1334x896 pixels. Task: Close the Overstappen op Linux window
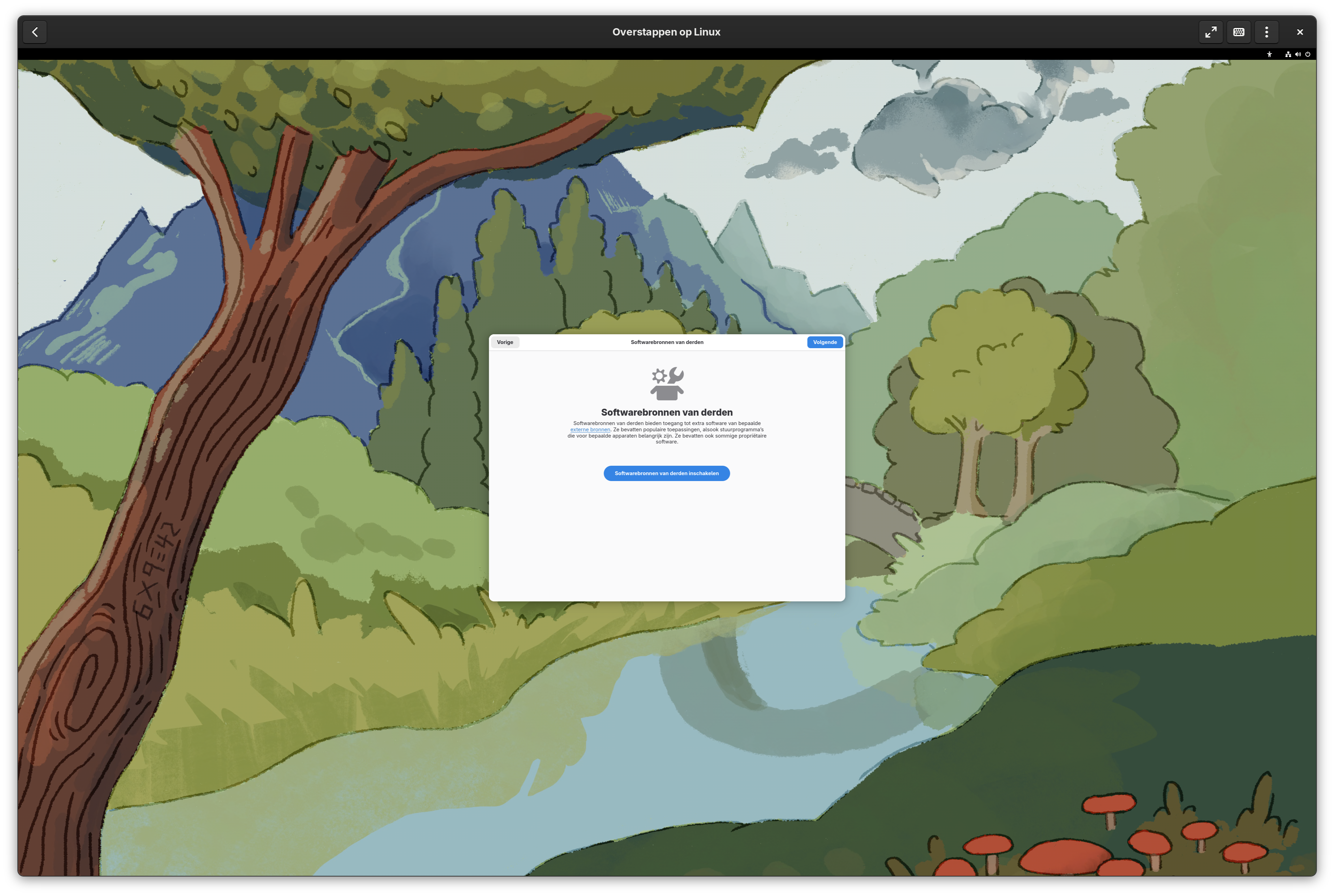point(1300,32)
